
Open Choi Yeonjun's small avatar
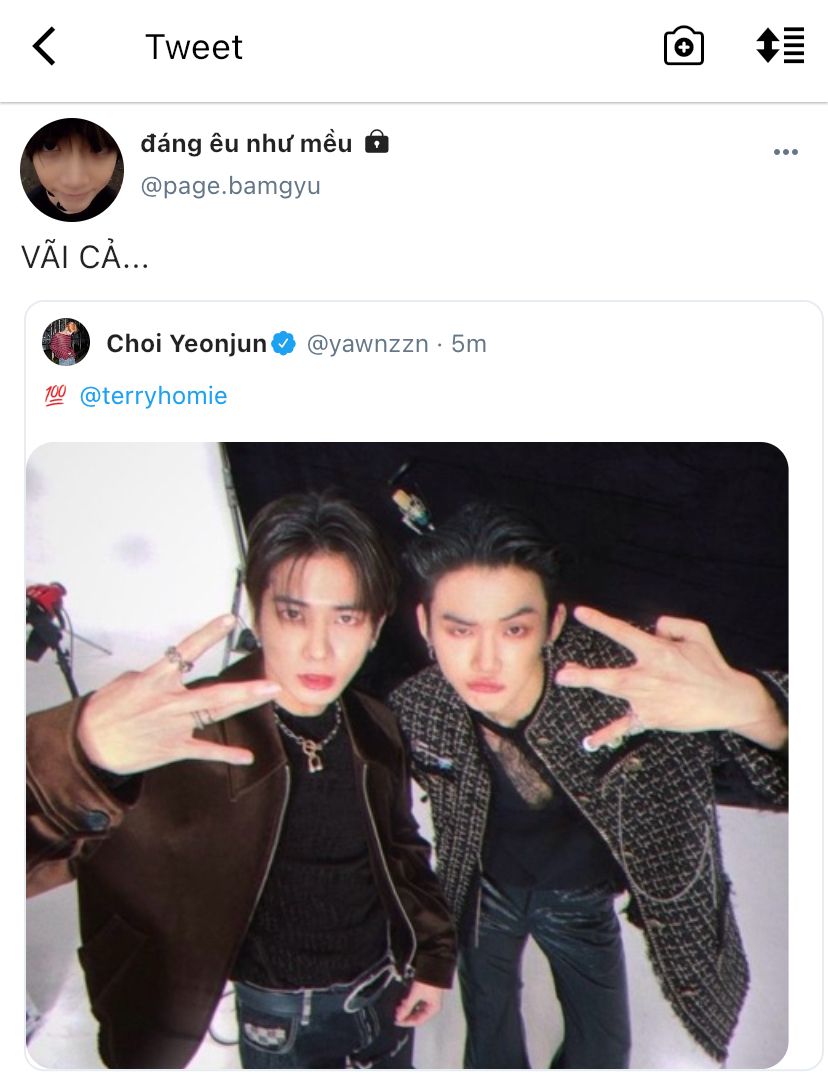coord(66,342)
